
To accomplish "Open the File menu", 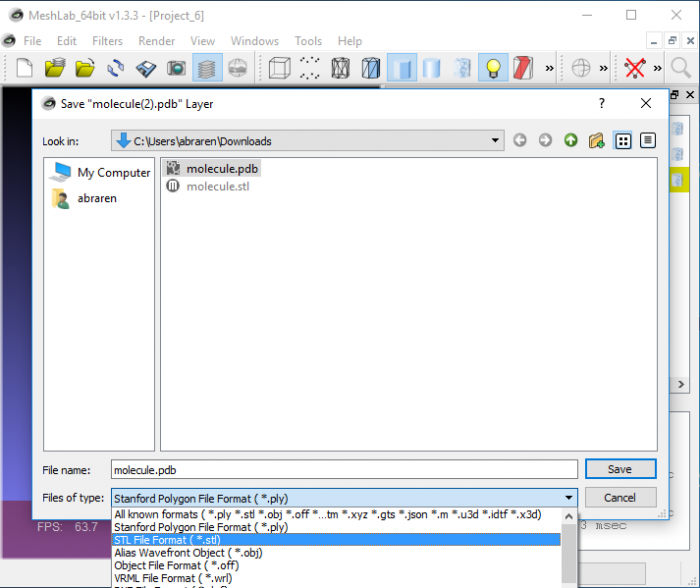I will click(x=32, y=41).
